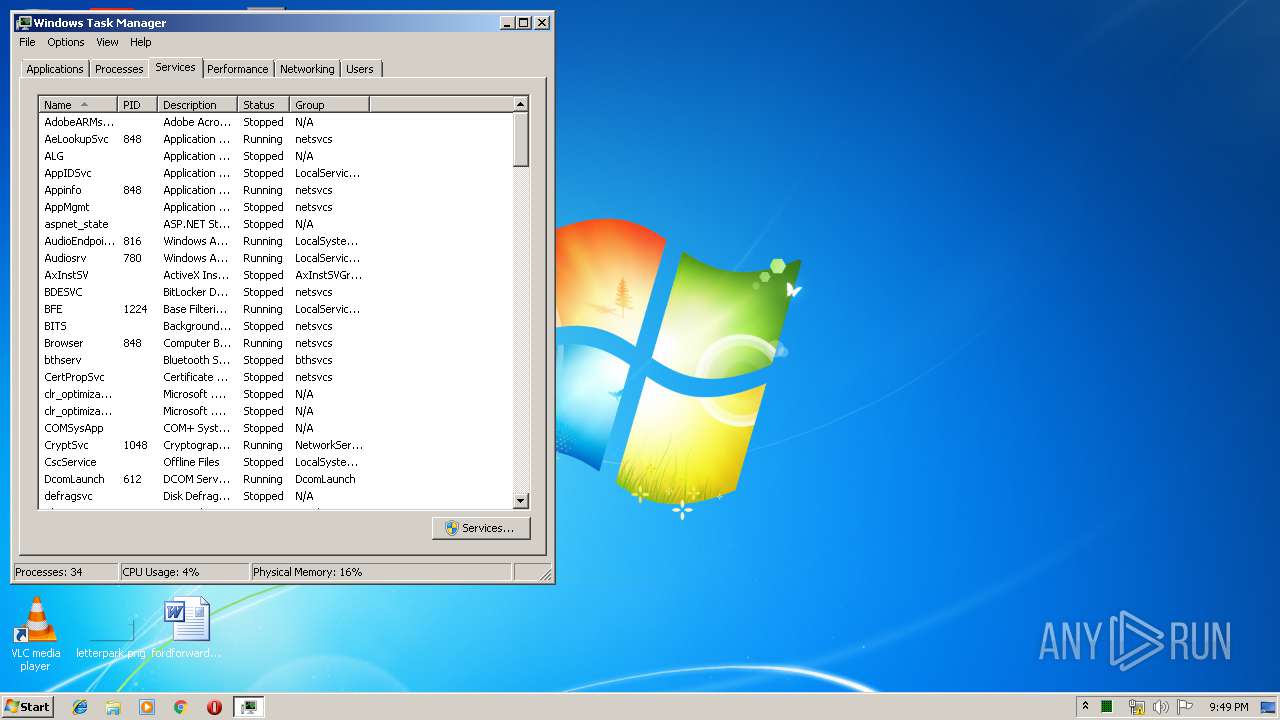The width and height of the screenshot is (1280, 720).
Task: Click the Task Manager taskbar button
Action: [x=248, y=707]
